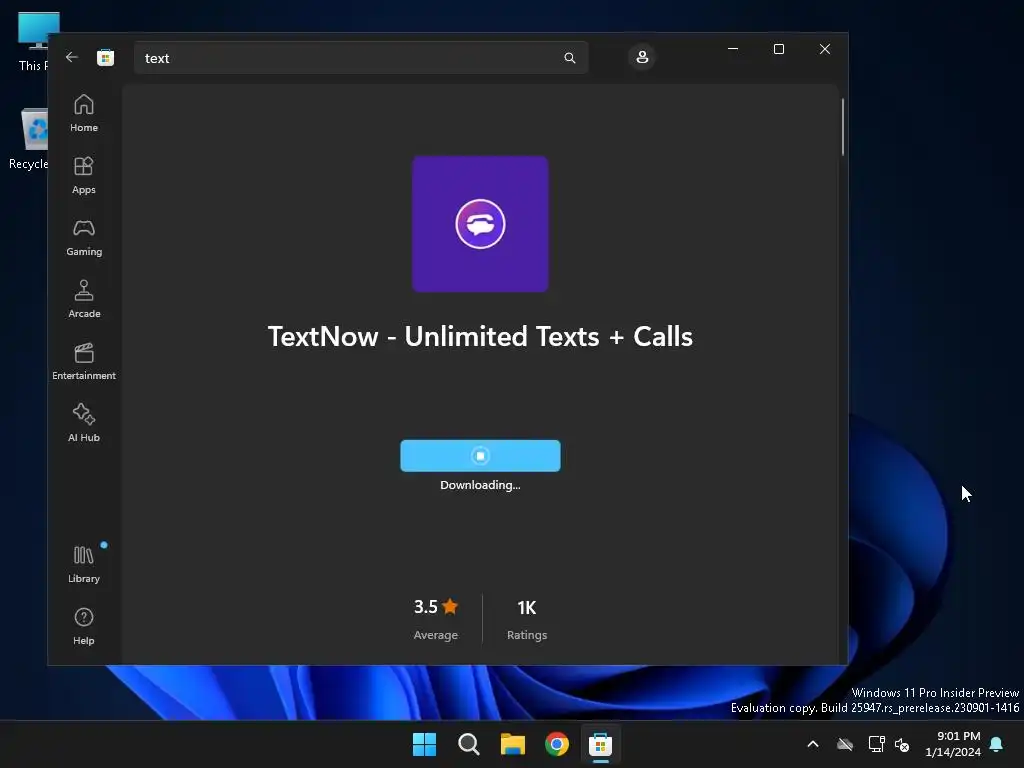Click the TextNow - Unlimited Texts + Calls title
This screenshot has width=1024, height=768.
[480, 337]
